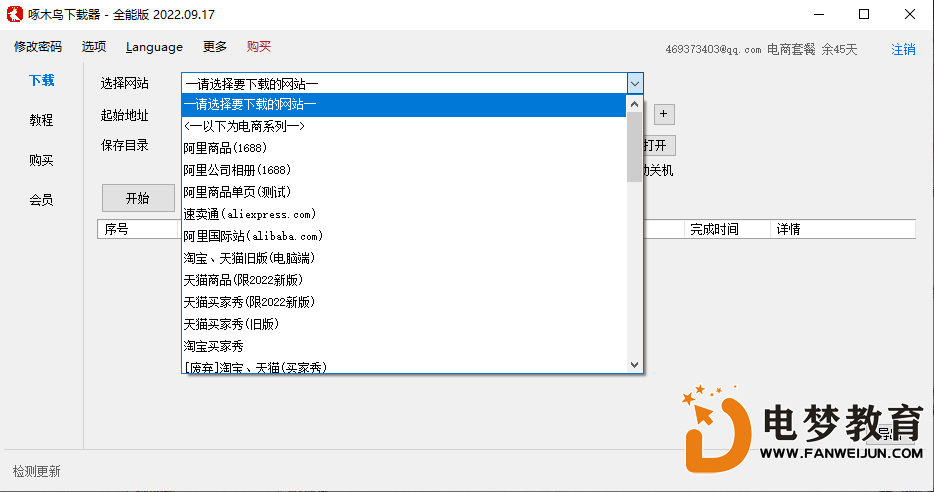Click 检测更新 in the status bar

[36, 472]
